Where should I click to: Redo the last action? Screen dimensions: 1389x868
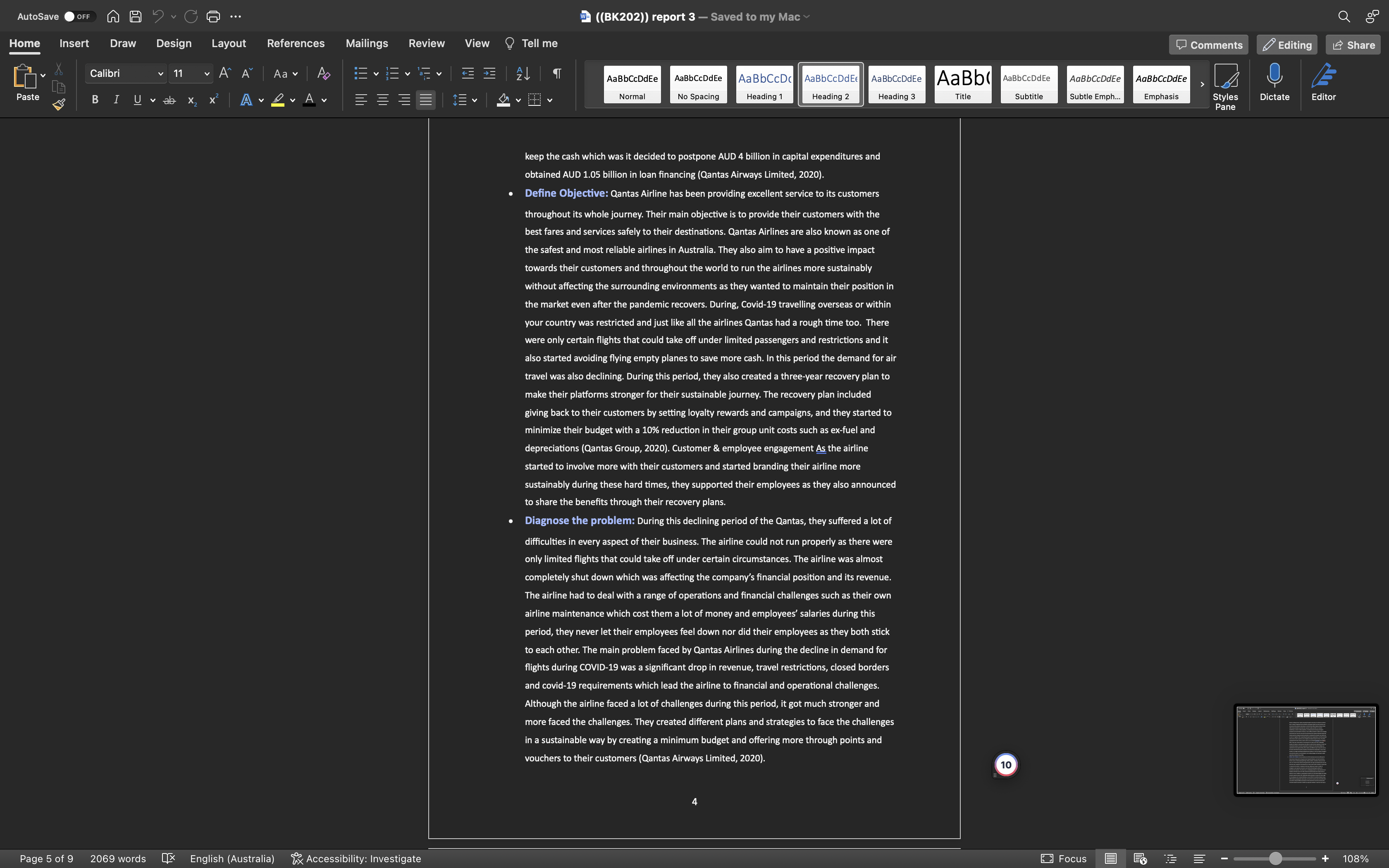click(191, 17)
